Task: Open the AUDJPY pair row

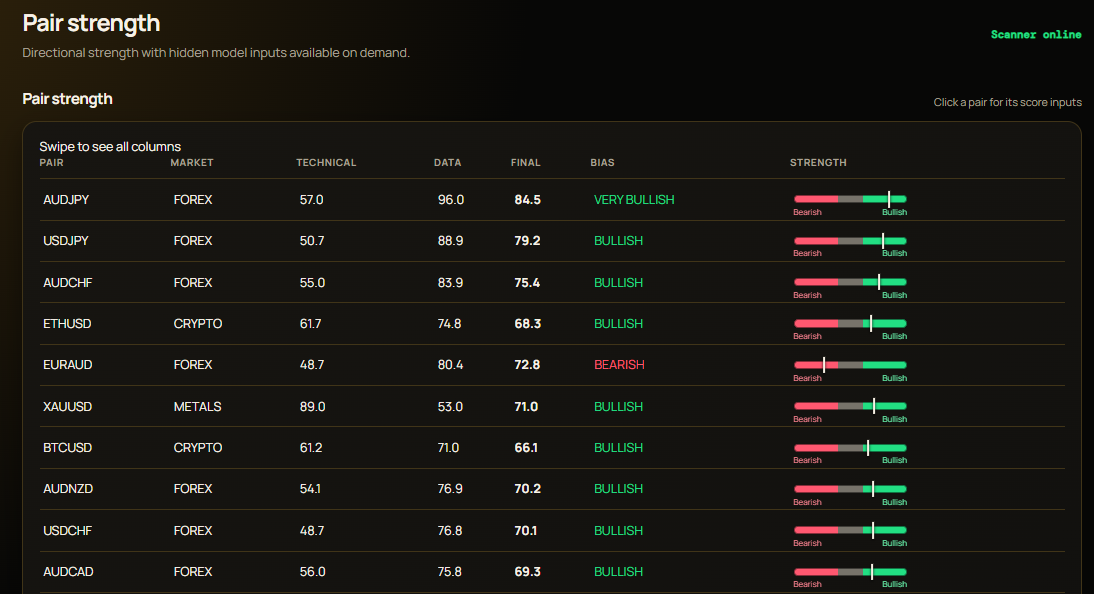Action: point(552,200)
